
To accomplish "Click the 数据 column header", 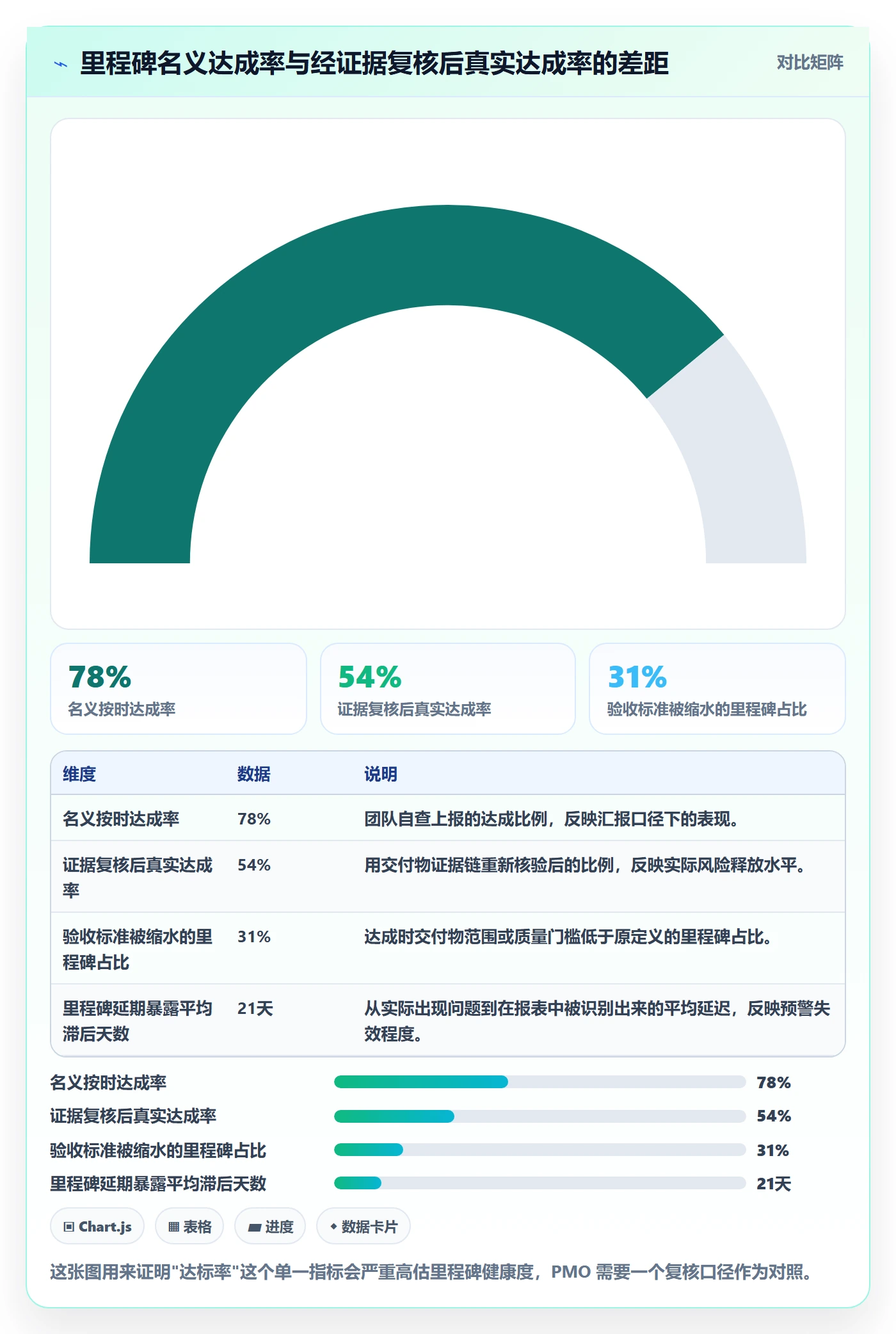I will coord(254,774).
